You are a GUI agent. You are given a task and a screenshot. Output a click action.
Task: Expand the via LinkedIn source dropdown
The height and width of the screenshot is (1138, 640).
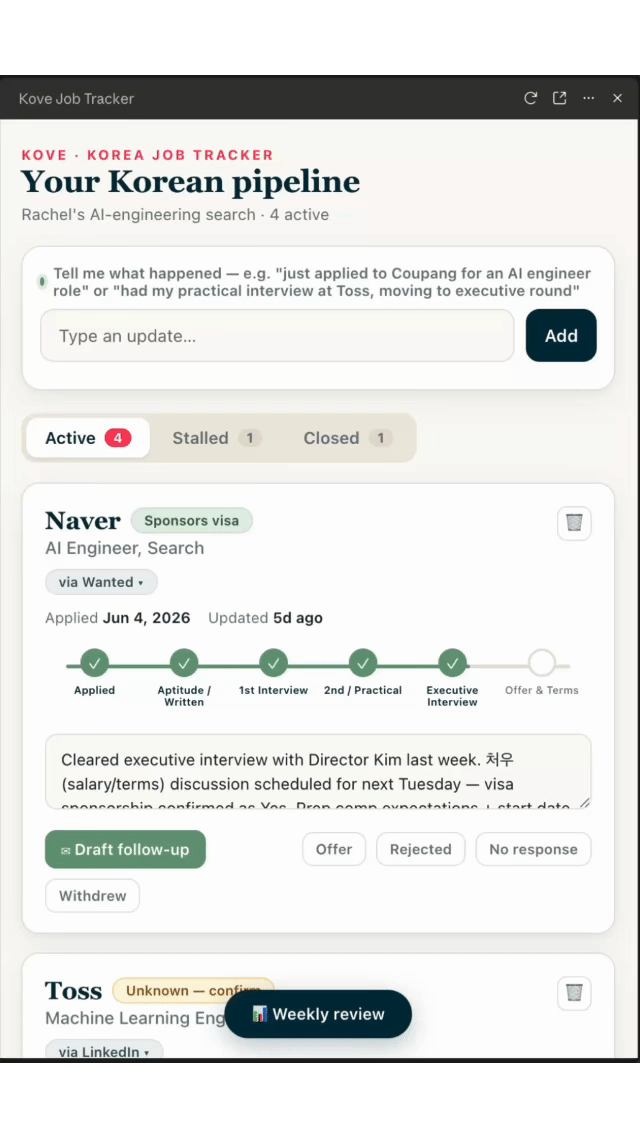click(104, 1050)
